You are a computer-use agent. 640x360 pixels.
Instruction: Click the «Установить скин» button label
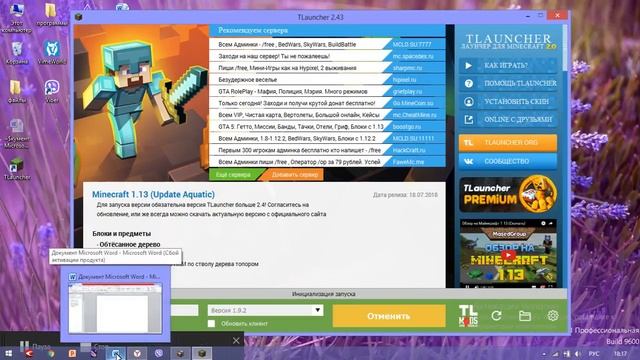516,101
